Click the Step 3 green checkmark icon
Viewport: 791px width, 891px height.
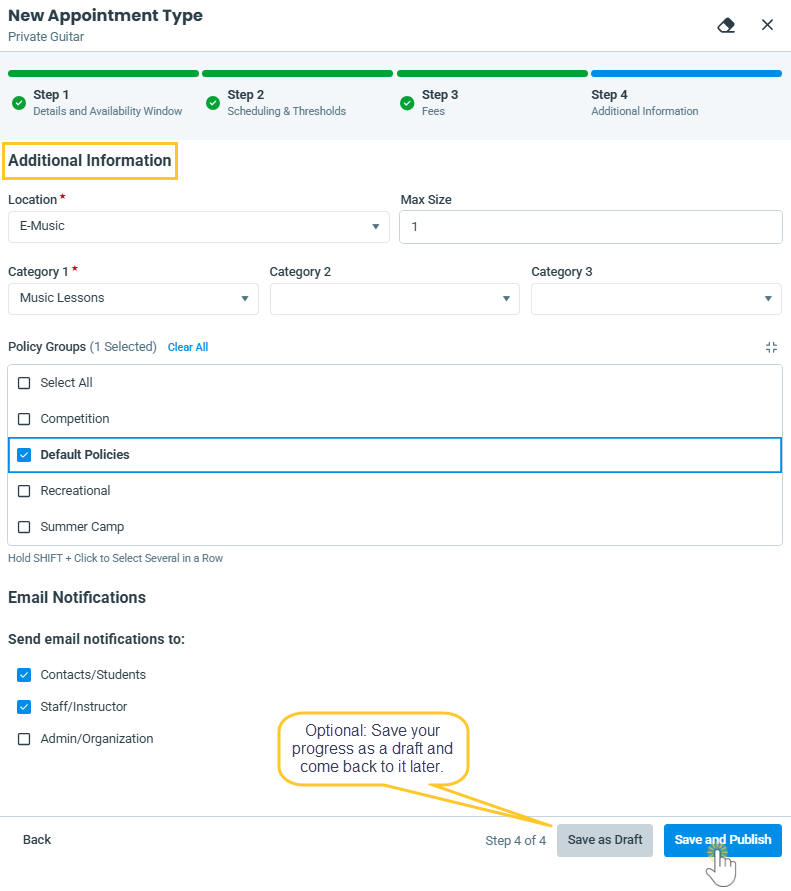point(407,103)
